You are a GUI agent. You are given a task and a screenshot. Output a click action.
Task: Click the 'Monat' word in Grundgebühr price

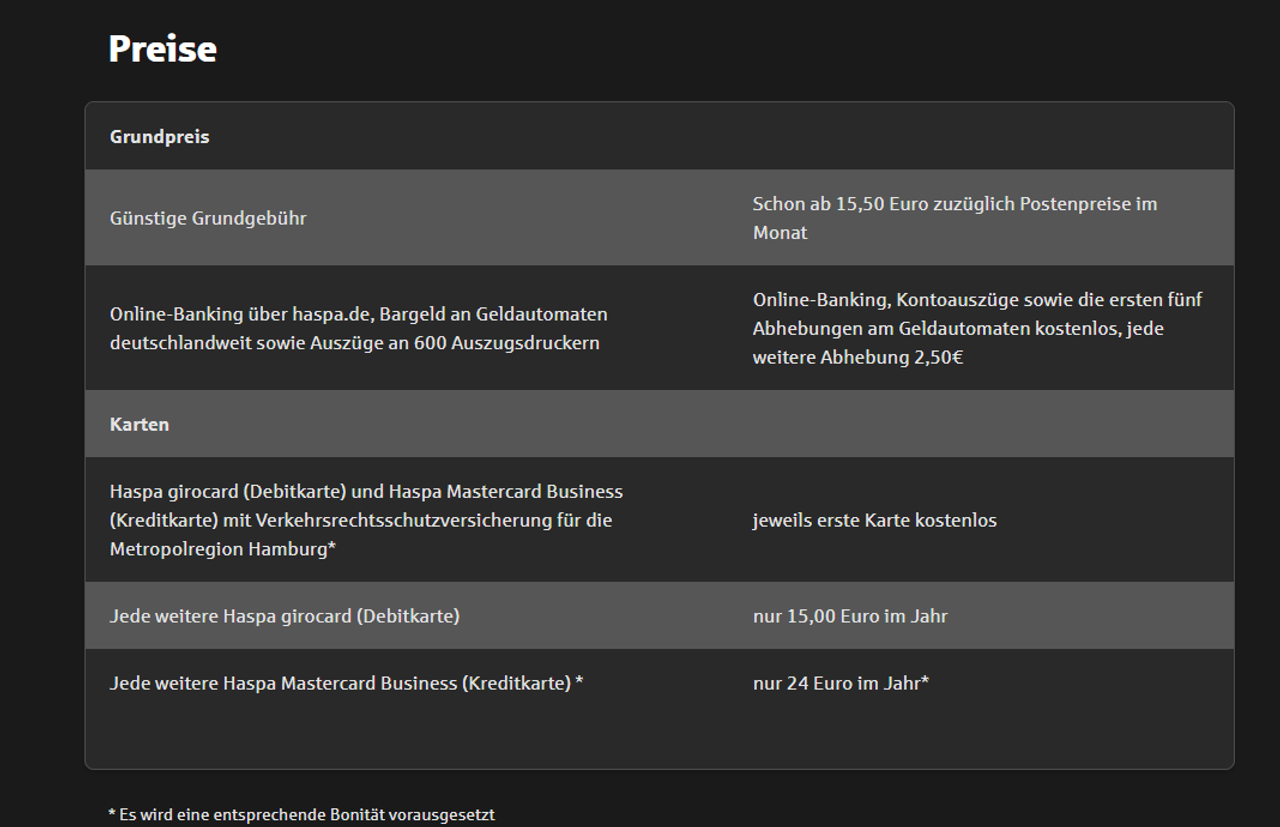(780, 233)
